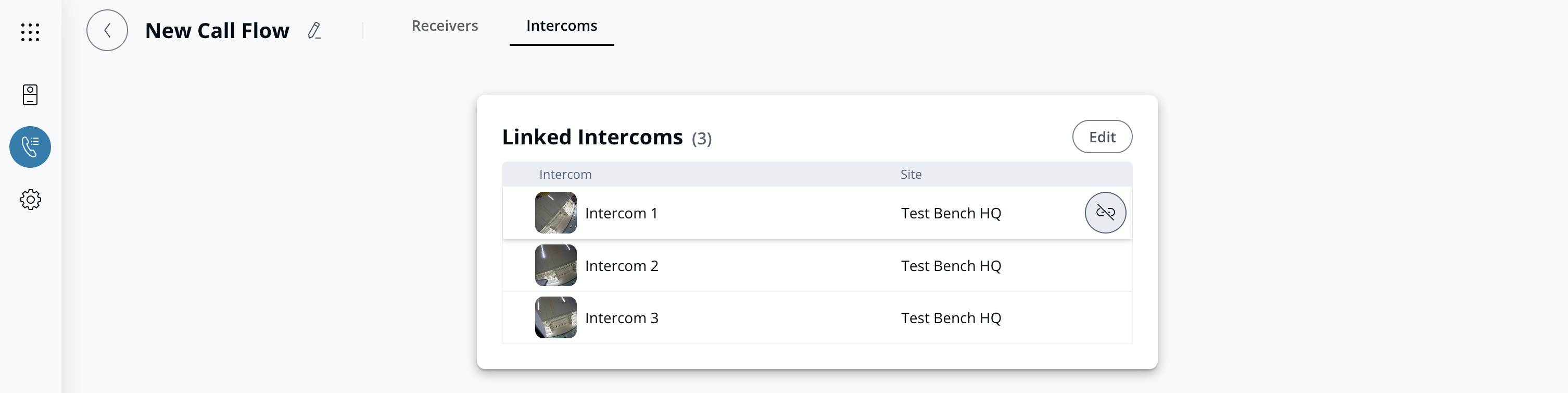Select the Intercoms tab
Screen dimensions: 1568x393
pyautogui.click(x=561, y=26)
